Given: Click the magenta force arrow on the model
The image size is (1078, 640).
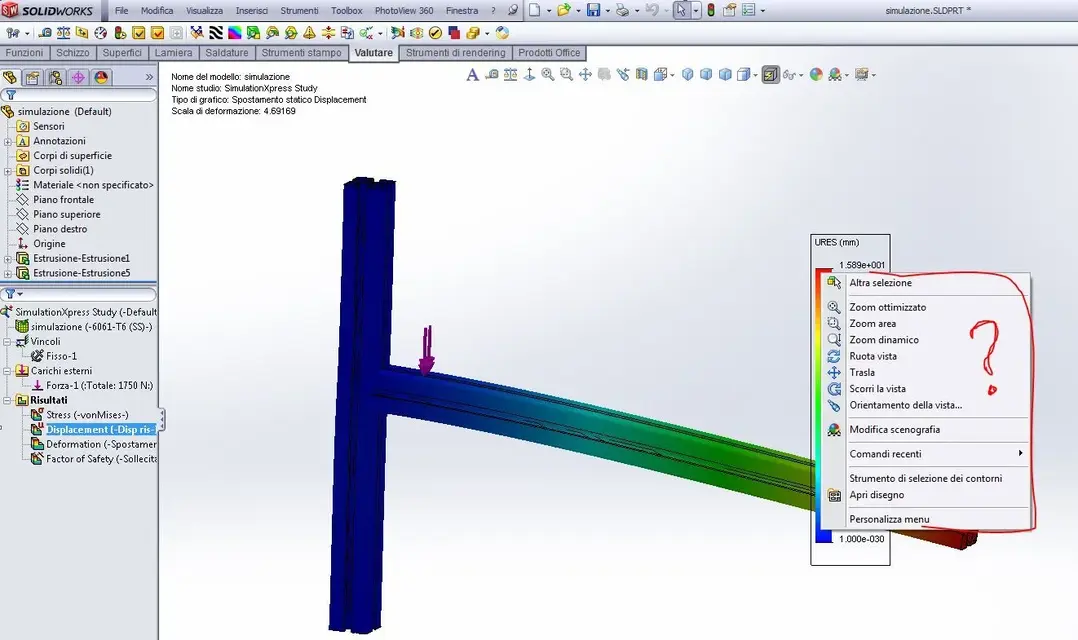Looking at the screenshot, I should 427,351.
